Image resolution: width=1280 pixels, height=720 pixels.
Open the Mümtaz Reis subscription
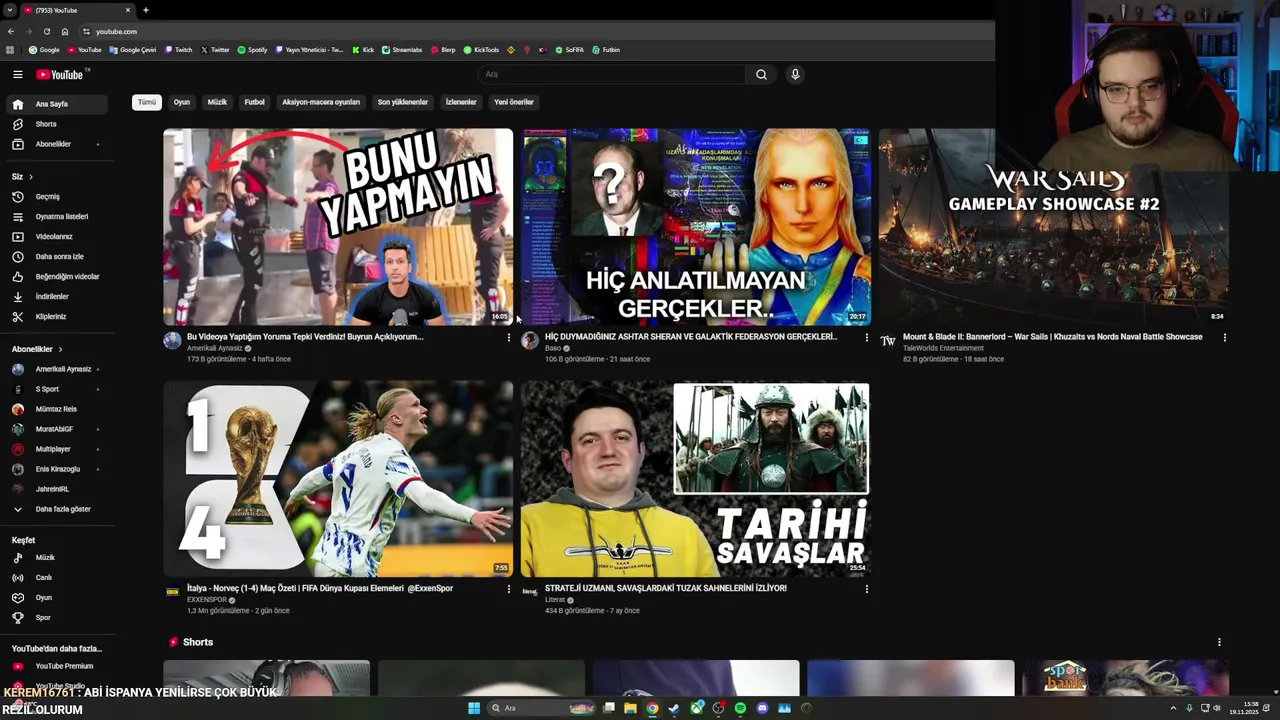coord(56,409)
